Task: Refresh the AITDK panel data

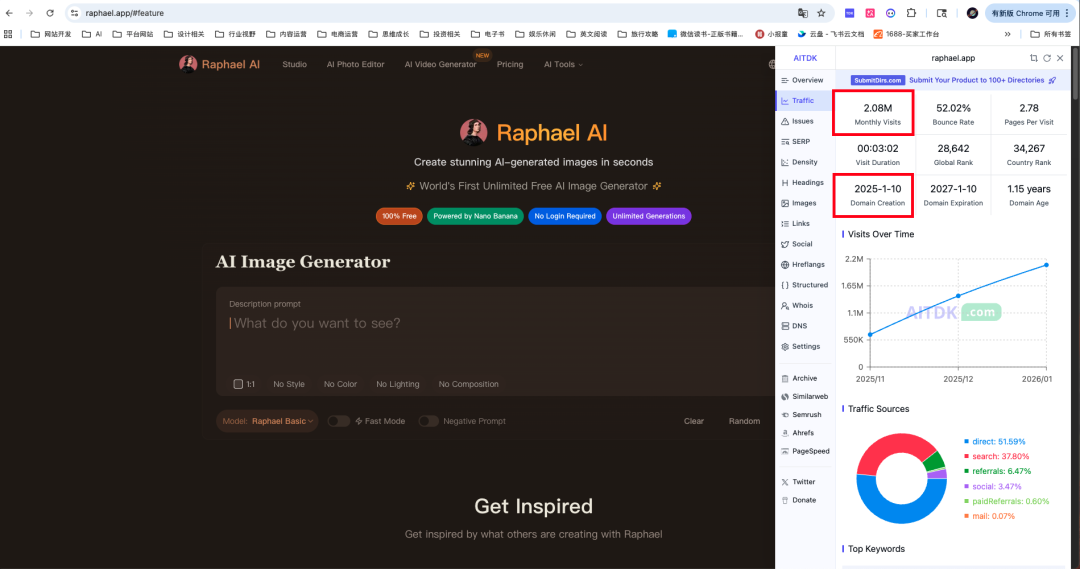Action: point(1047,59)
